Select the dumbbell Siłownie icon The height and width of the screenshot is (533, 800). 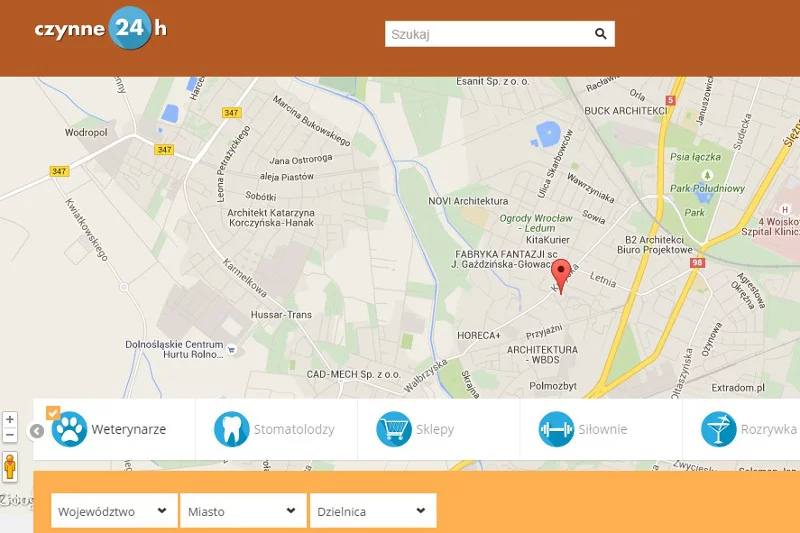click(556, 429)
